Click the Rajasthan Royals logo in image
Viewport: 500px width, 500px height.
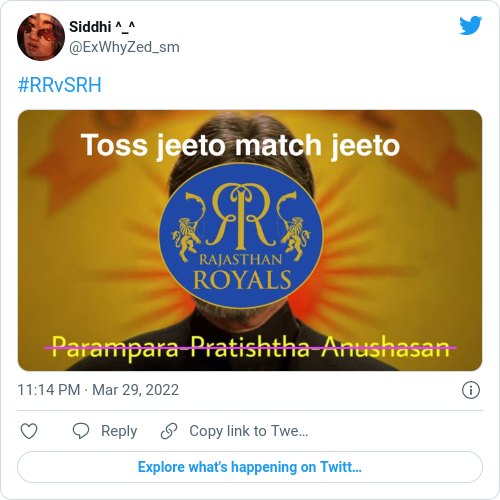(241, 236)
